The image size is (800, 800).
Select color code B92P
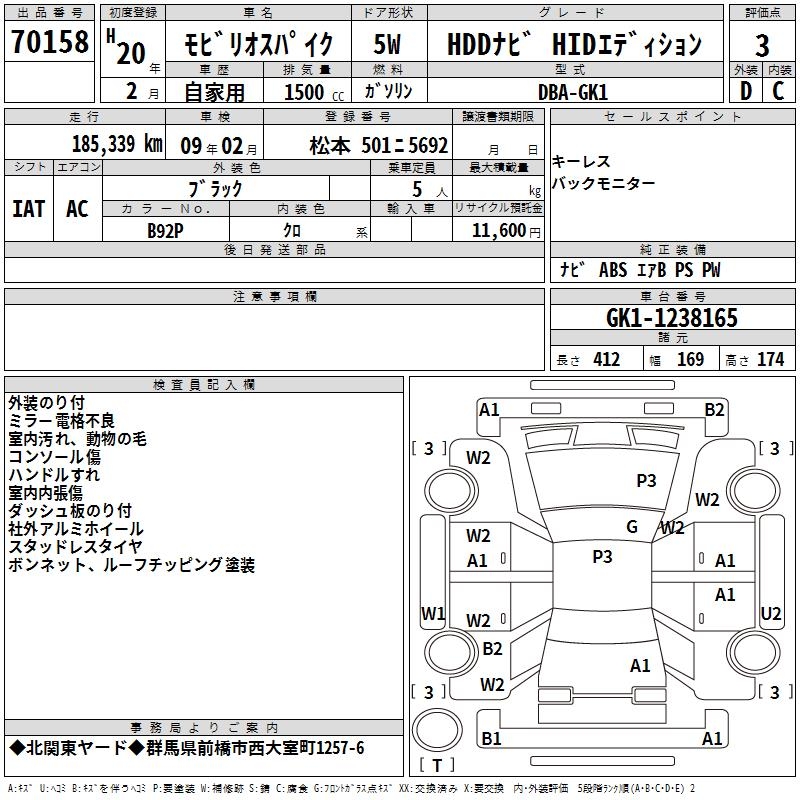click(166, 229)
